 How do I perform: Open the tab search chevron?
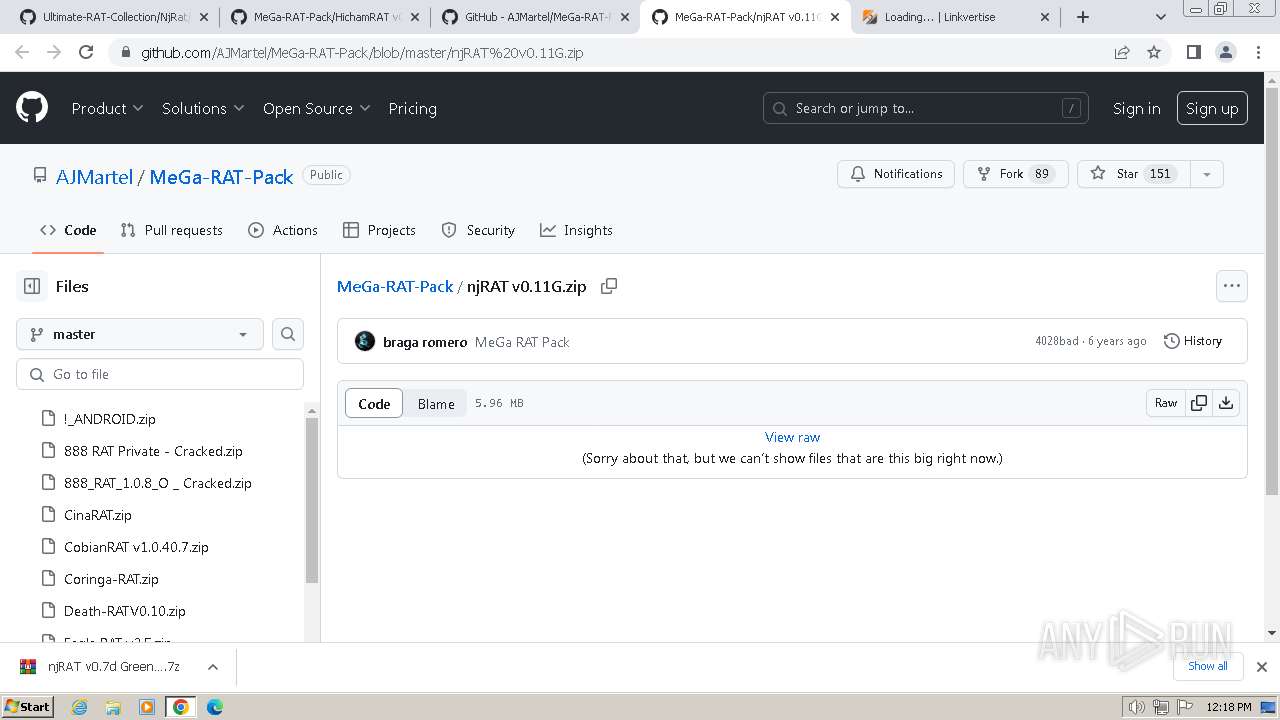1160,17
